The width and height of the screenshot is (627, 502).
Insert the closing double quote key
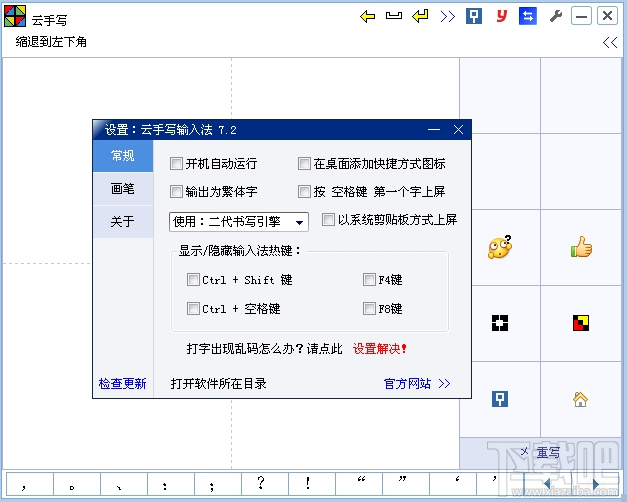pos(406,484)
